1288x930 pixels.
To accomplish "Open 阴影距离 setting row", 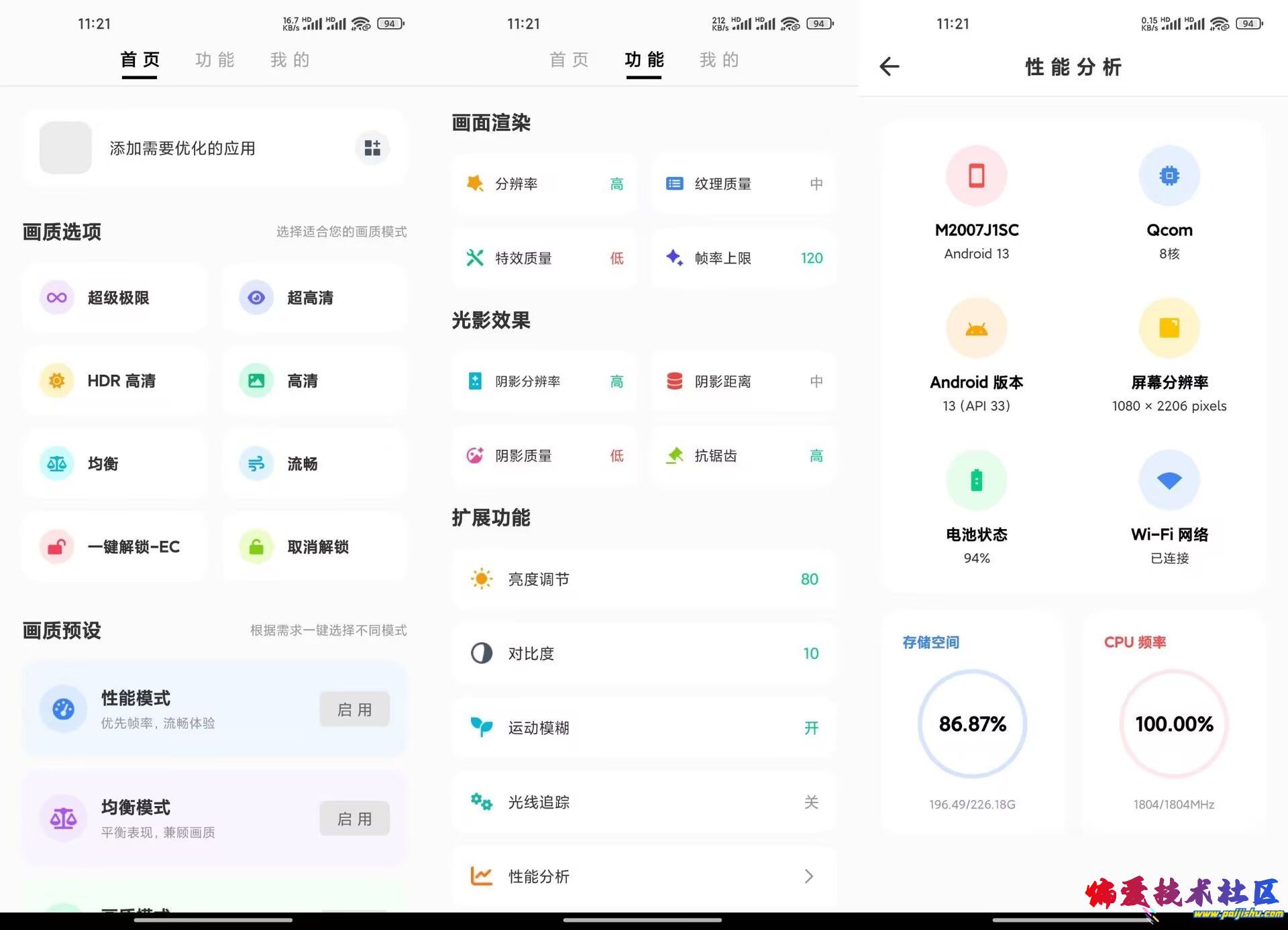I will pyautogui.click(x=744, y=382).
